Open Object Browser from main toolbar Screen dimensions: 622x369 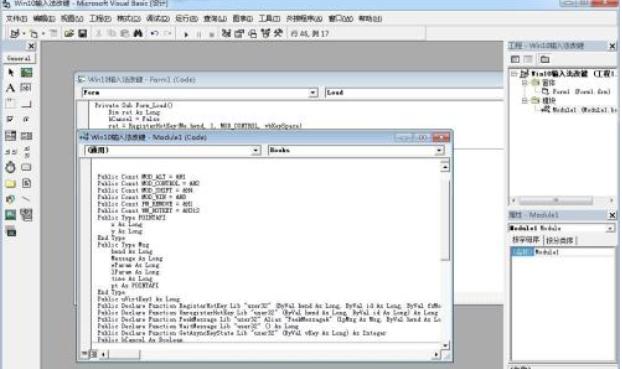[x=265, y=34]
